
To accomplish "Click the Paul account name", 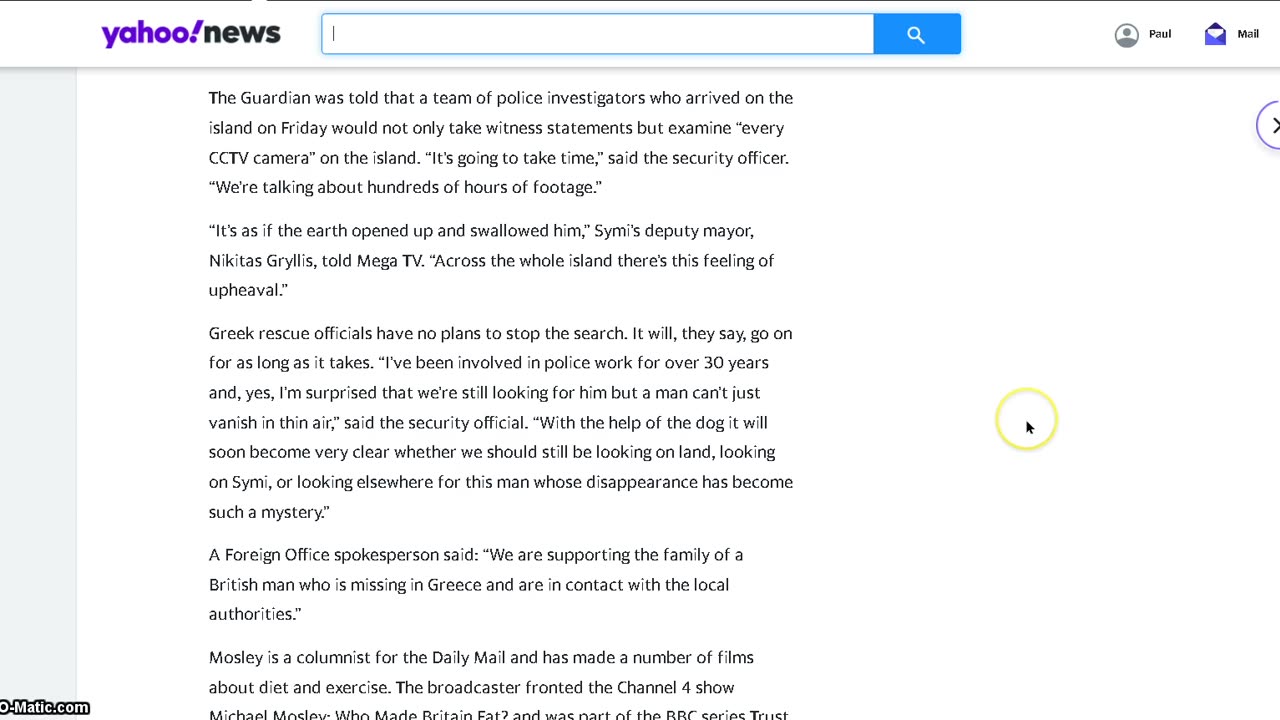I will coord(1160,34).
